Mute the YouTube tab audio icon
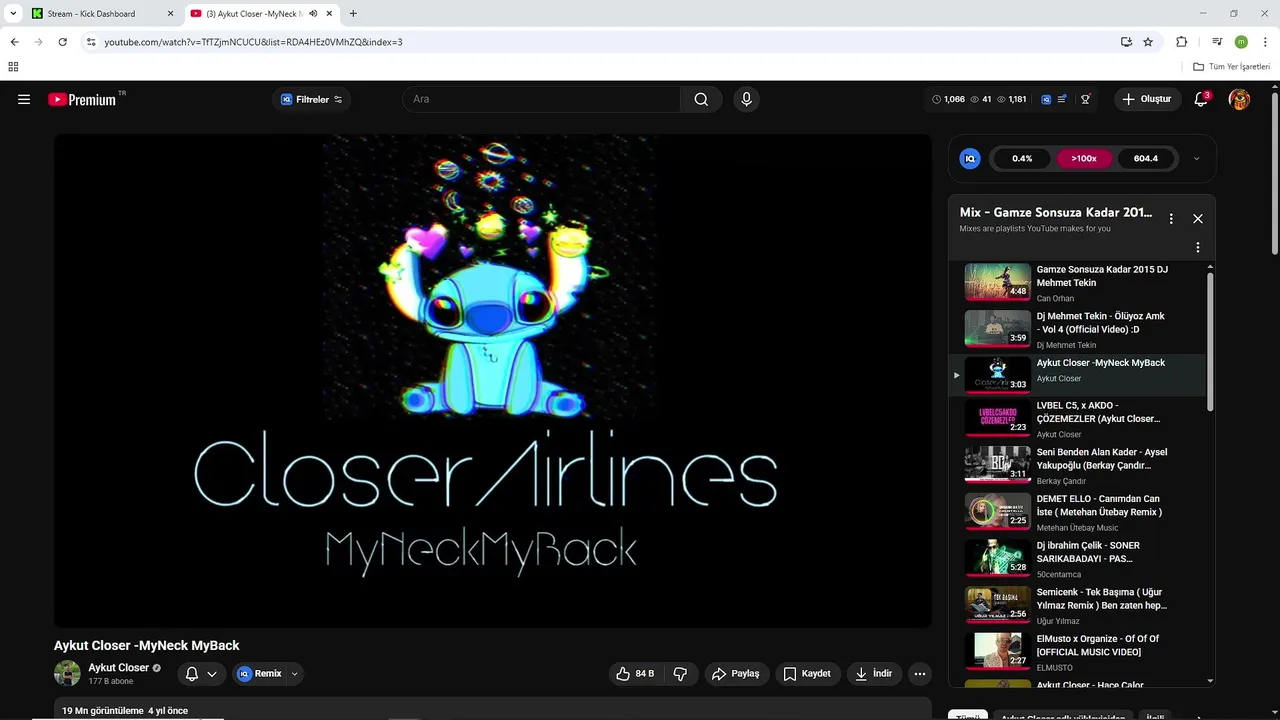This screenshot has height=720, width=1280. click(x=313, y=14)
